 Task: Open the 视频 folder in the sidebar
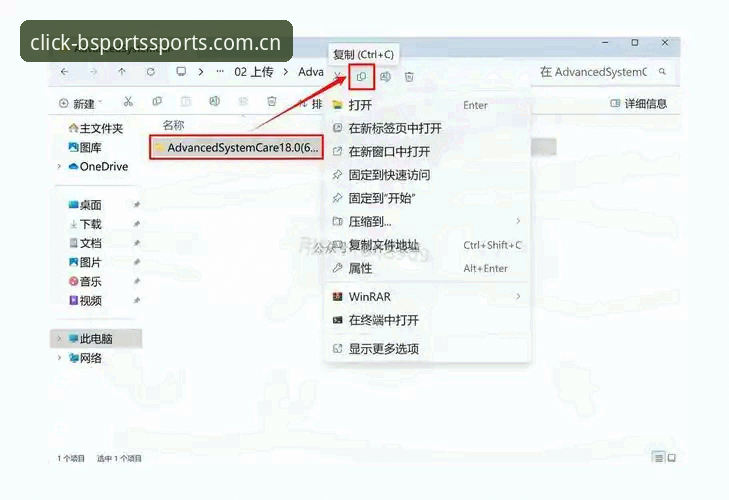click(85, 301)
